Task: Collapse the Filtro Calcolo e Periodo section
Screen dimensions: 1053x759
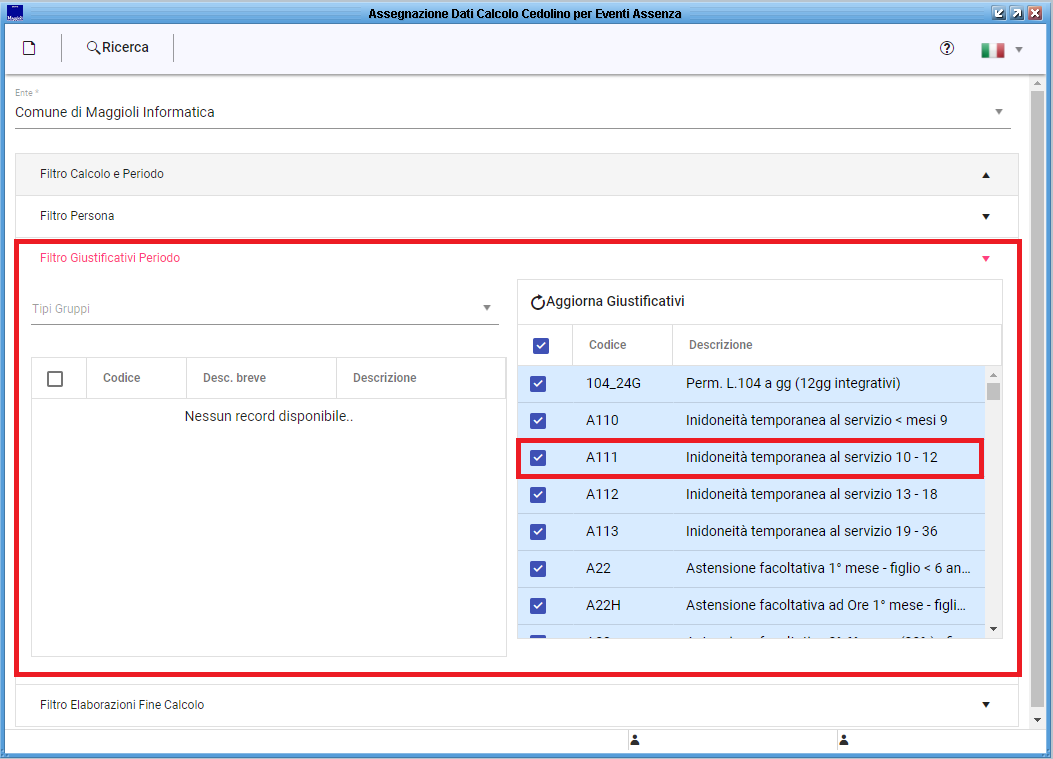Action: pos(985,174)
